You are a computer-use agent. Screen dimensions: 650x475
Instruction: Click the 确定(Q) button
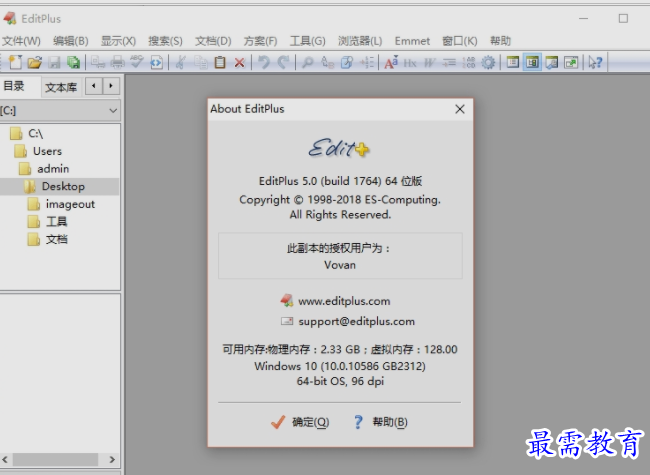pos(300,422)
